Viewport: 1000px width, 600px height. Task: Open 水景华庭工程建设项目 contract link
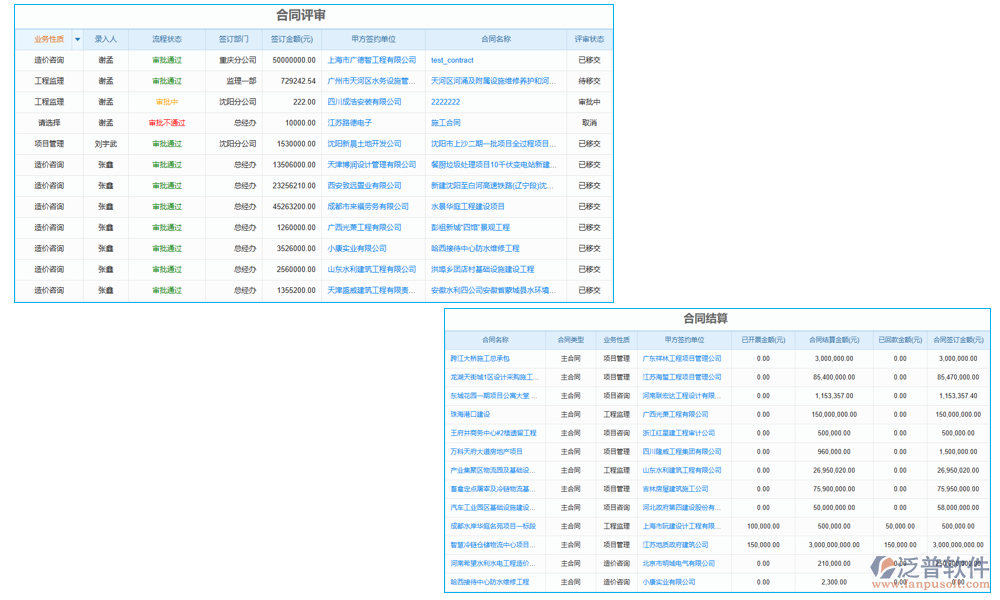click(x=467, y=207)
